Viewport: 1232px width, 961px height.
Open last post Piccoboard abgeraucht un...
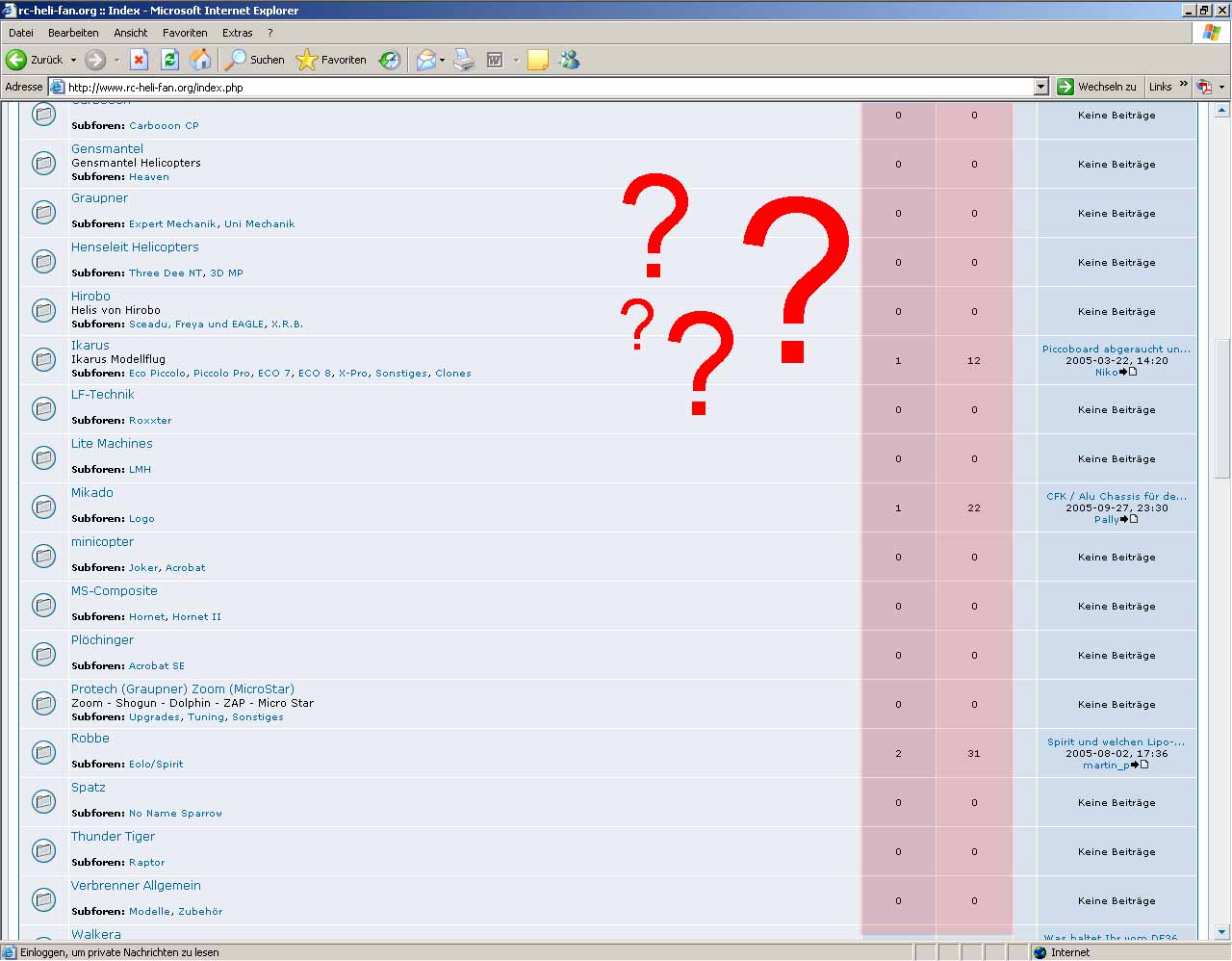pyautogui.click(x=1116, y=350)
